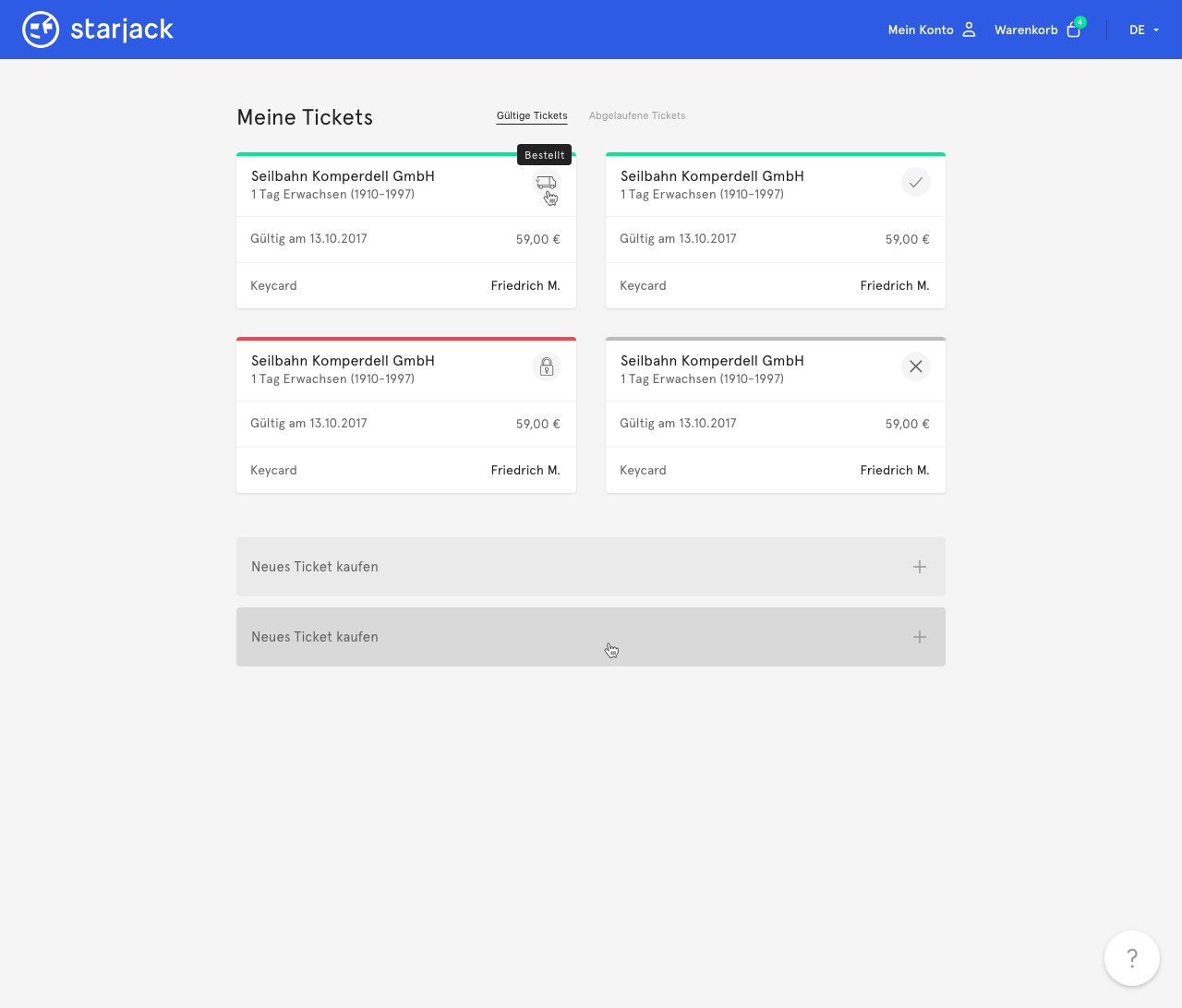
Task: Open the question mark help button
Action: coord(1132,958)
